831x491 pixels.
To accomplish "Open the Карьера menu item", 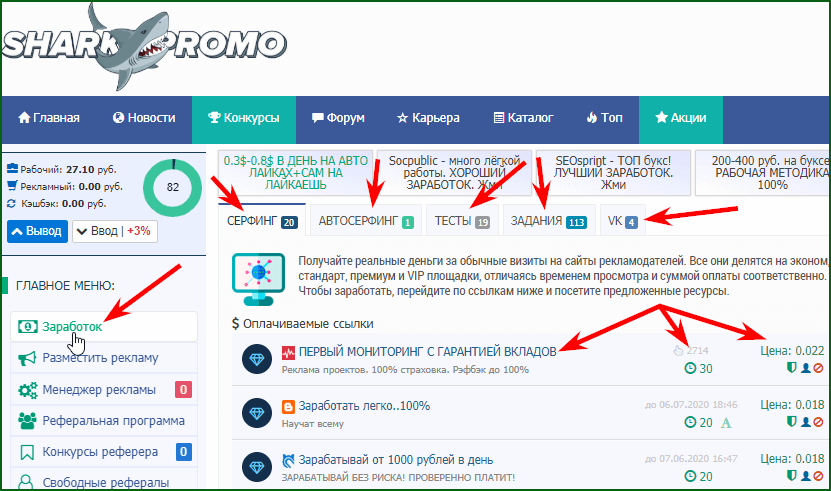I will point(428,118).
